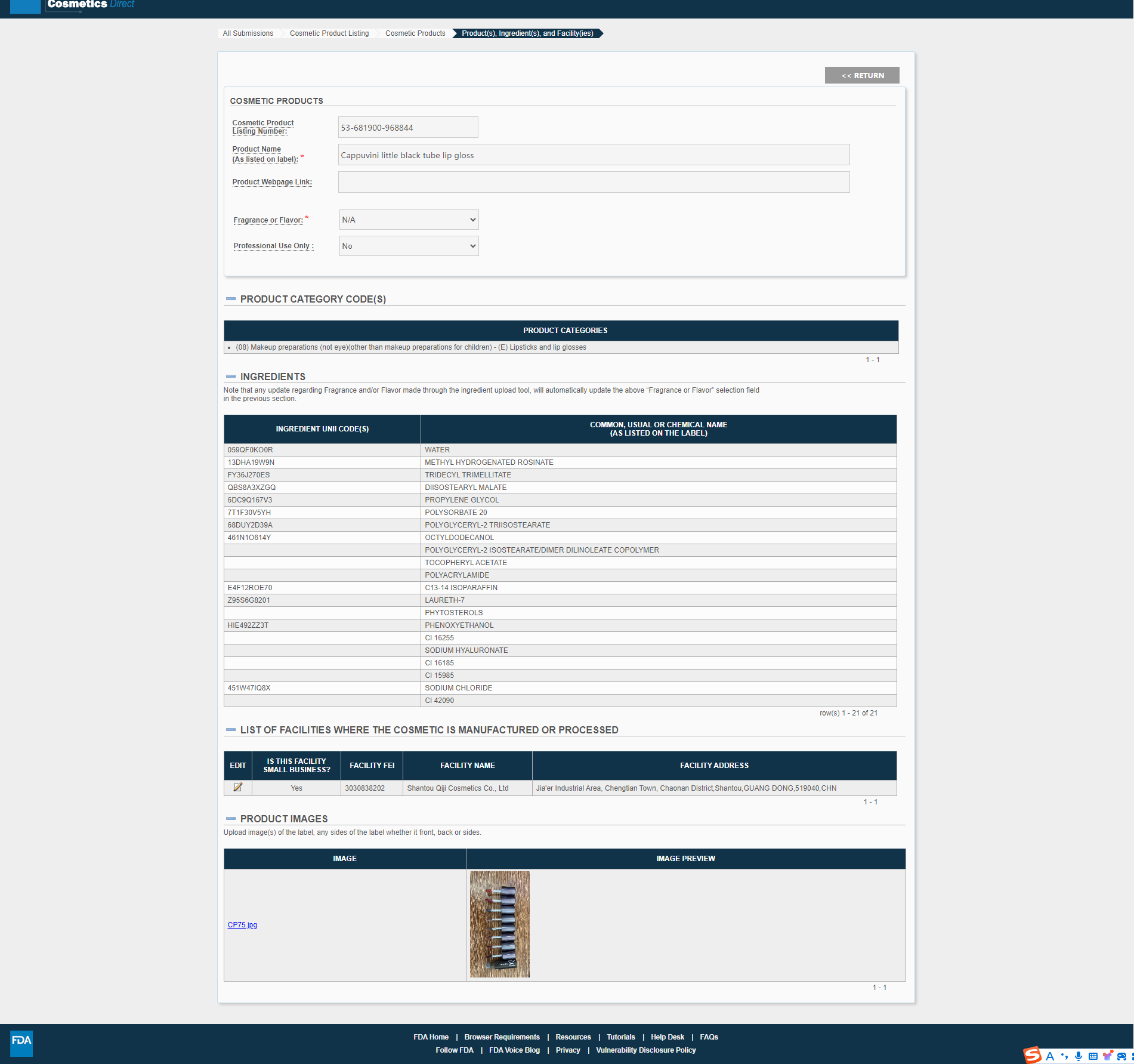Click the microphone voice input icon
Viewport: 1134px width, 1064px height.
click(1079, 1056)
